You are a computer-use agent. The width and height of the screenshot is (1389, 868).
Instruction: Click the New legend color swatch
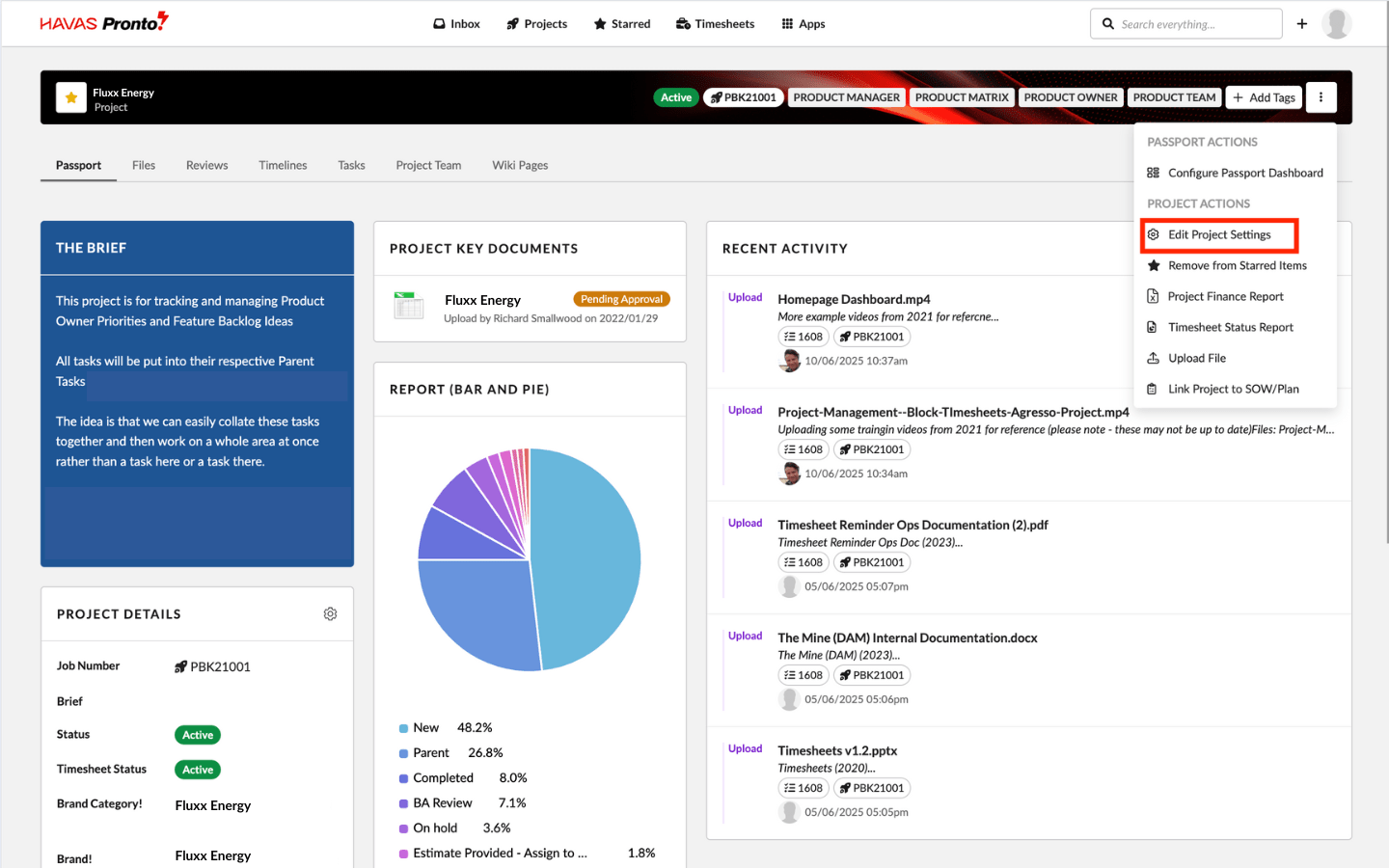(403, 728)
